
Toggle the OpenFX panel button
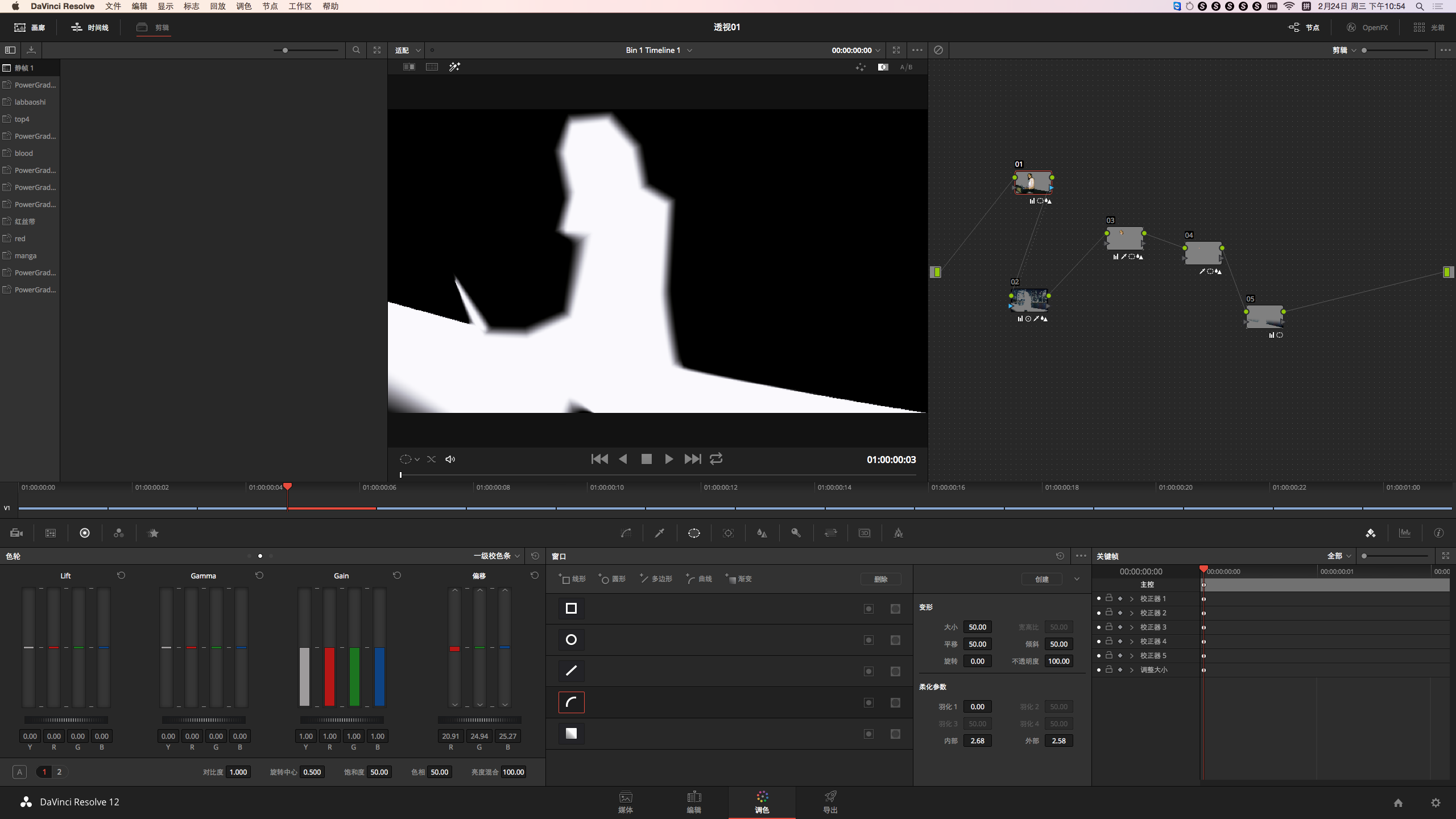click(1367, 27)
